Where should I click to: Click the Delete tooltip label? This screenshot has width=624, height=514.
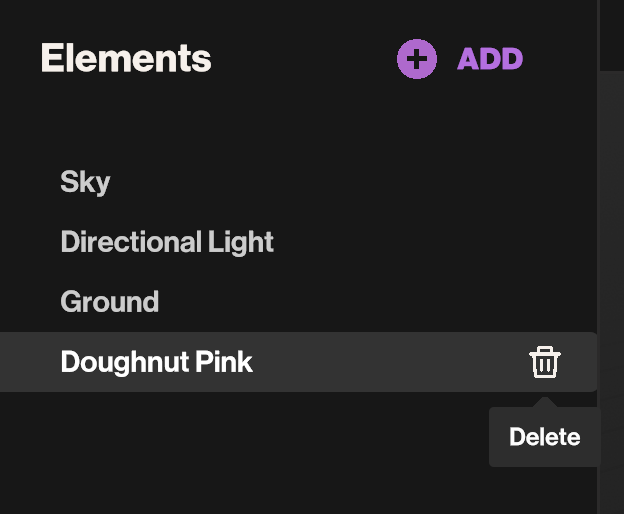(x=545, y=437)
